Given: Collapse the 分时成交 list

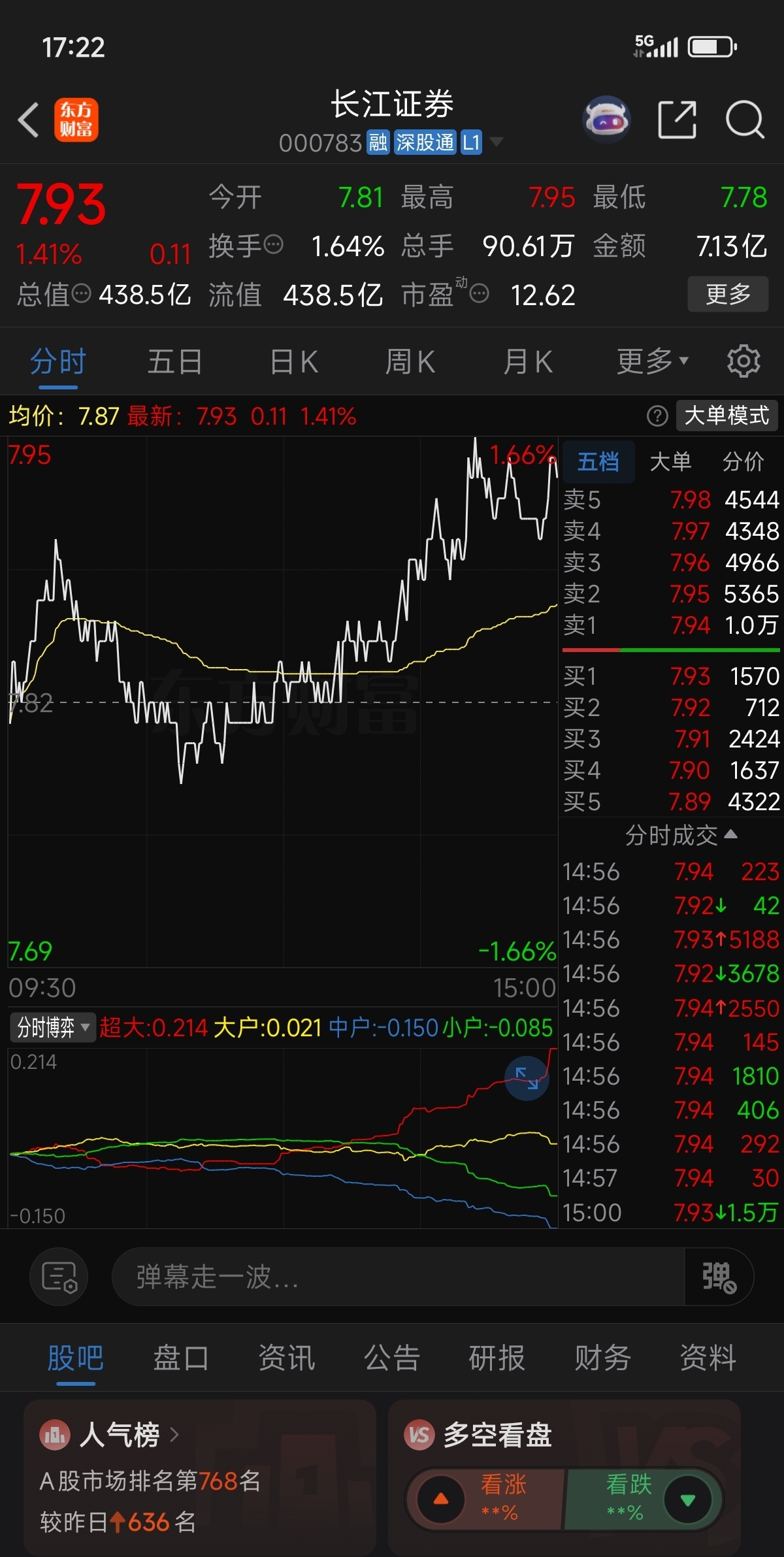Looking at the screenshot, I should (x=681, y=835).
